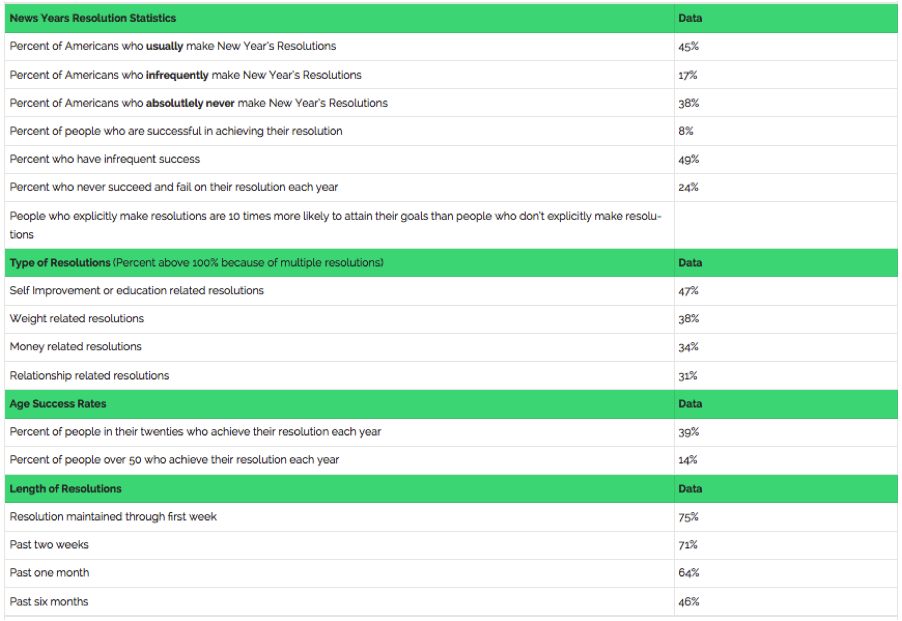Click the people over 50 row text
Image resolution: width=902 pixels, height=621 pixels.
pos(174,460)
